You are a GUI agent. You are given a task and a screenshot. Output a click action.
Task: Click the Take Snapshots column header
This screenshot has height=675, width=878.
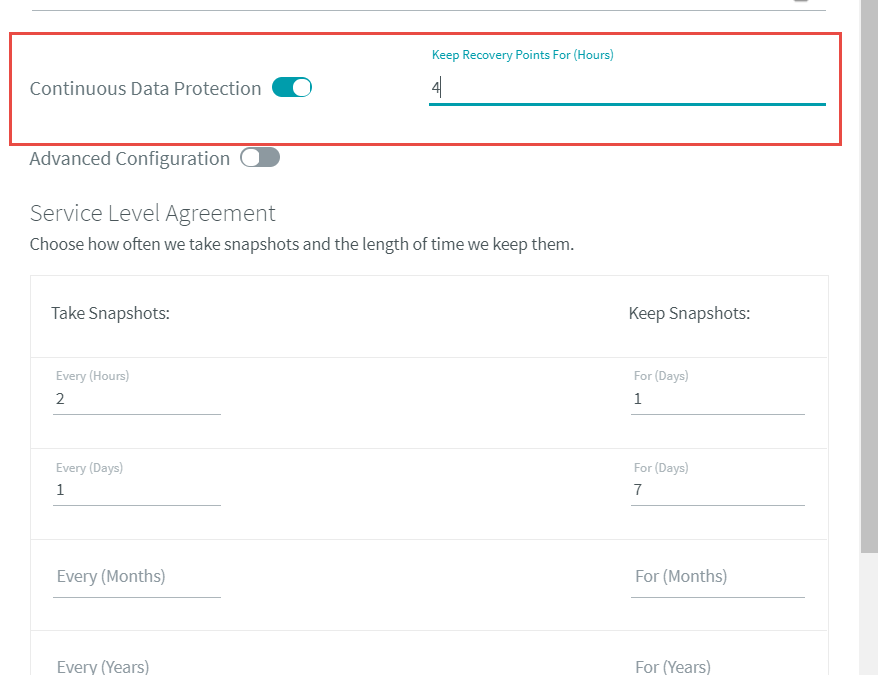coord(110,313)
